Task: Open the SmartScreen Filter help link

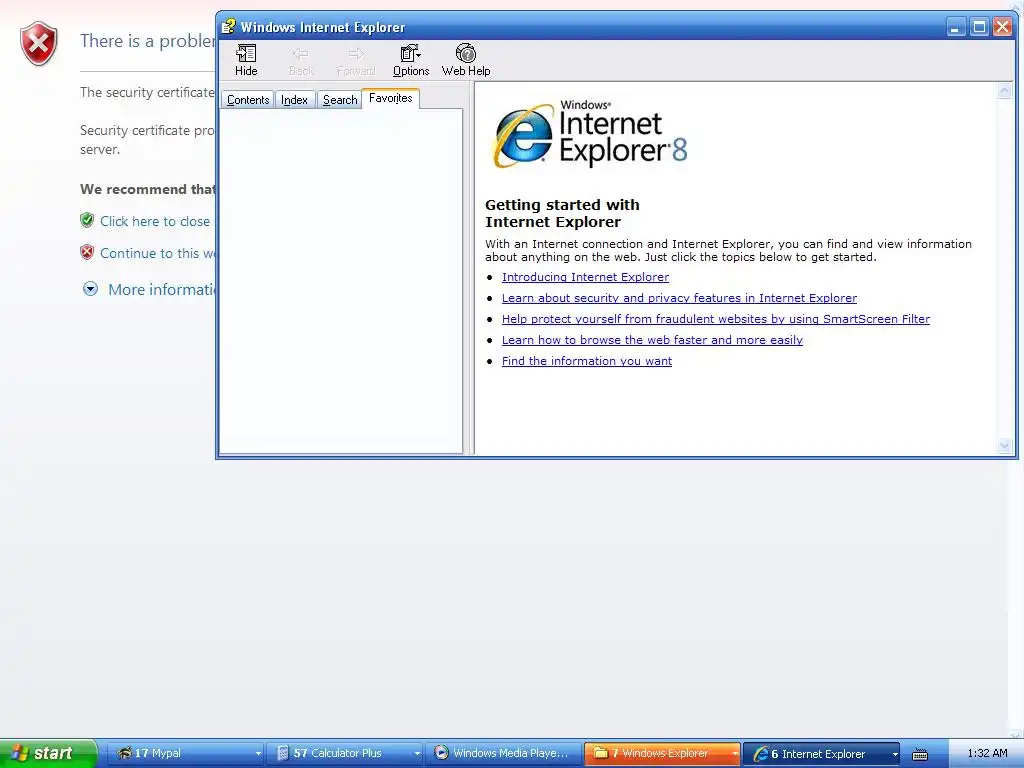Action: coord(716,319)
